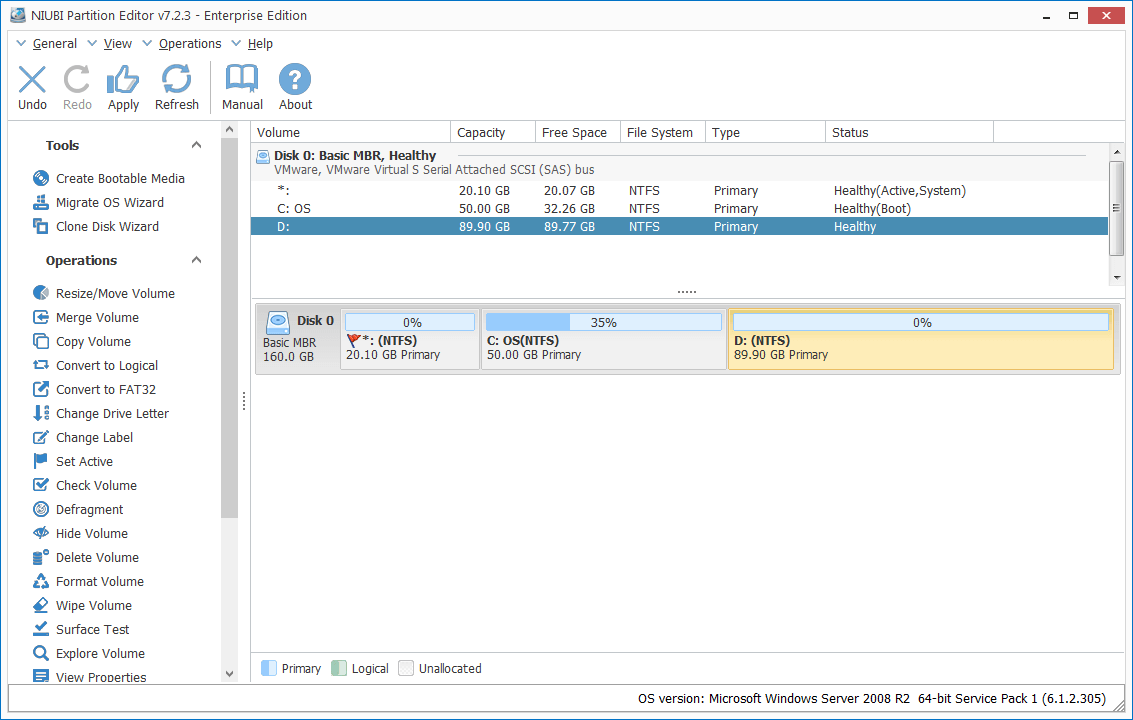
Task: Sort by Free Space column header
Action: [574, 132]
